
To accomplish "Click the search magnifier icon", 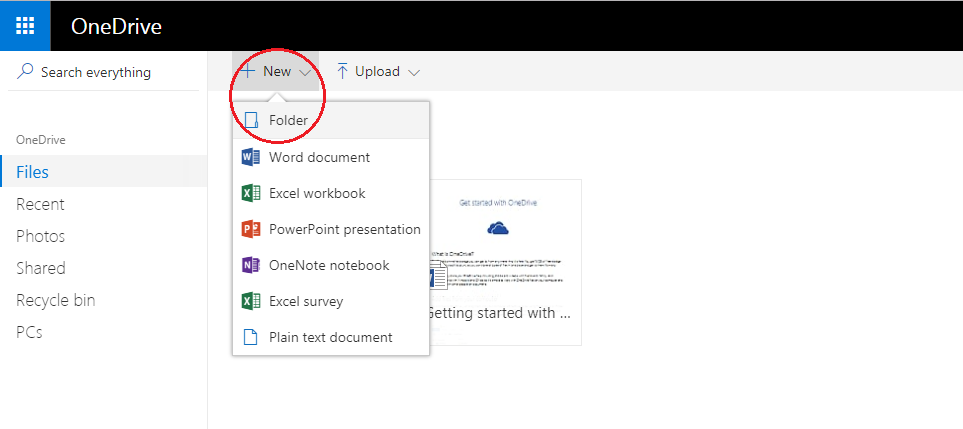I will (25, 72).
